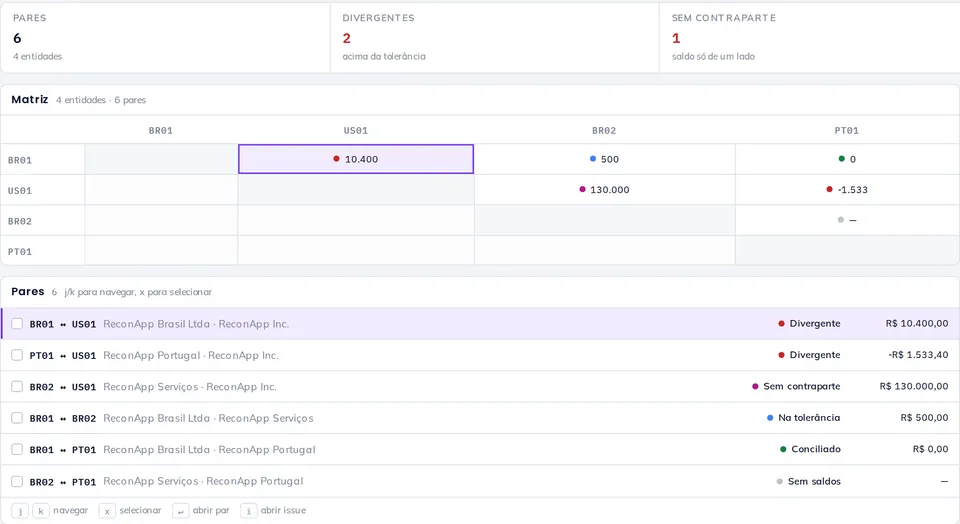The width and height of the screenshot is (960, 524).
Task: Tick the PT01 ↔ US01 pair checkbox
Action: (17, 355)
